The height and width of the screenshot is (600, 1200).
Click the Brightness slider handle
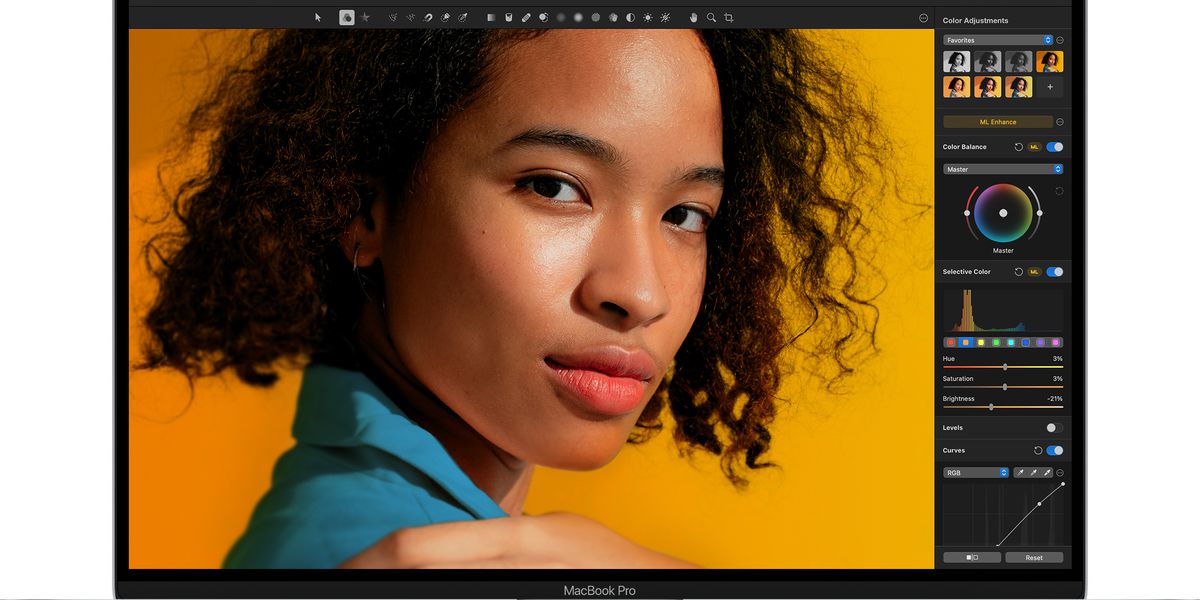[x=991, y=407]
